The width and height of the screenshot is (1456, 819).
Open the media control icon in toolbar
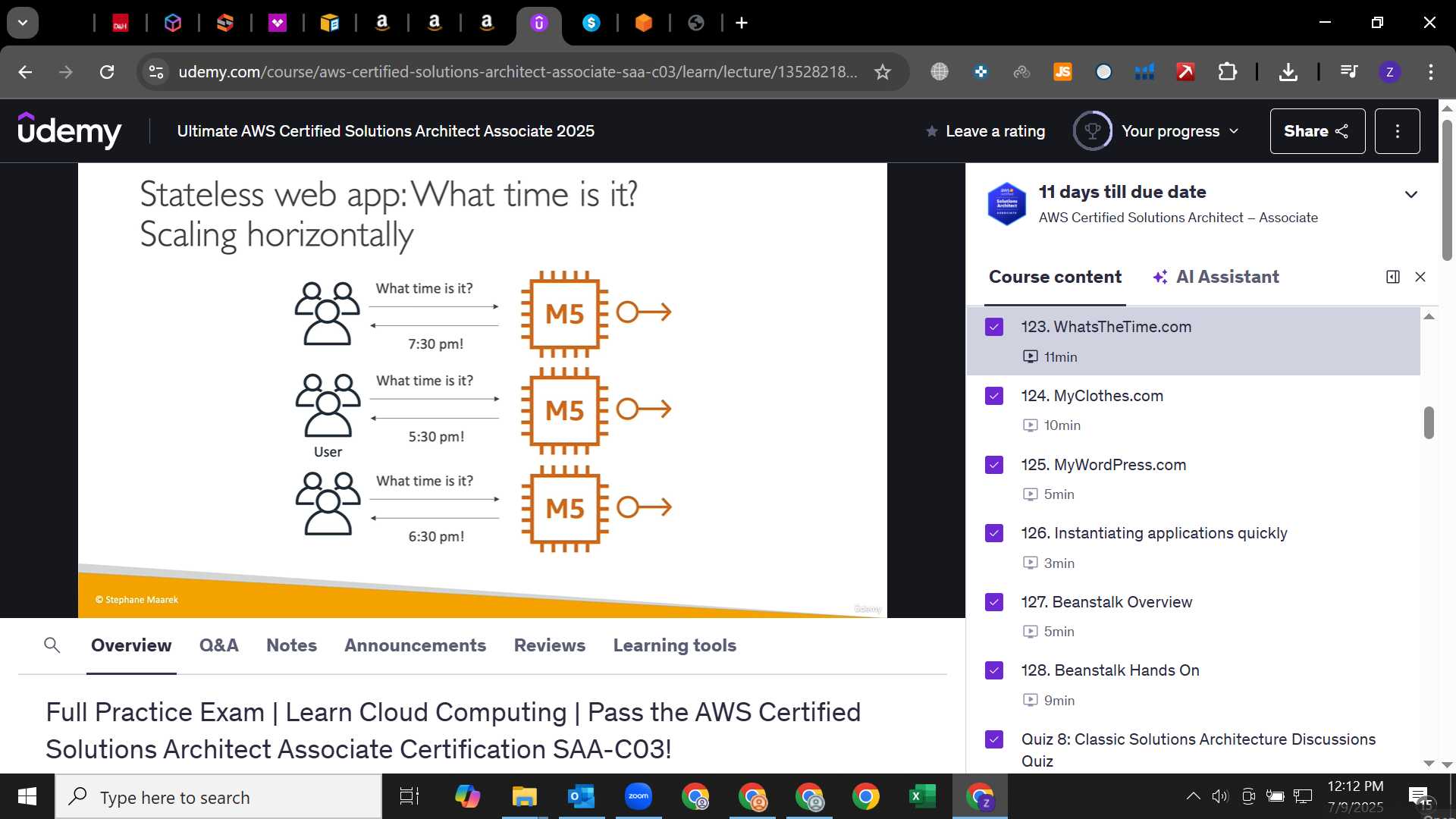(x=1349, y=72)
